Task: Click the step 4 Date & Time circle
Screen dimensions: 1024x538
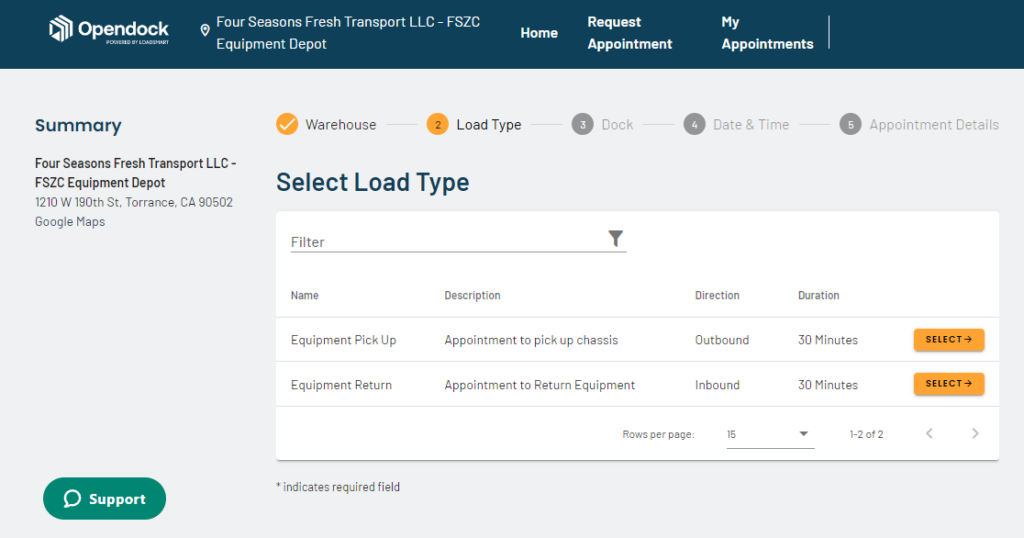Action: [x=694, y=124]
